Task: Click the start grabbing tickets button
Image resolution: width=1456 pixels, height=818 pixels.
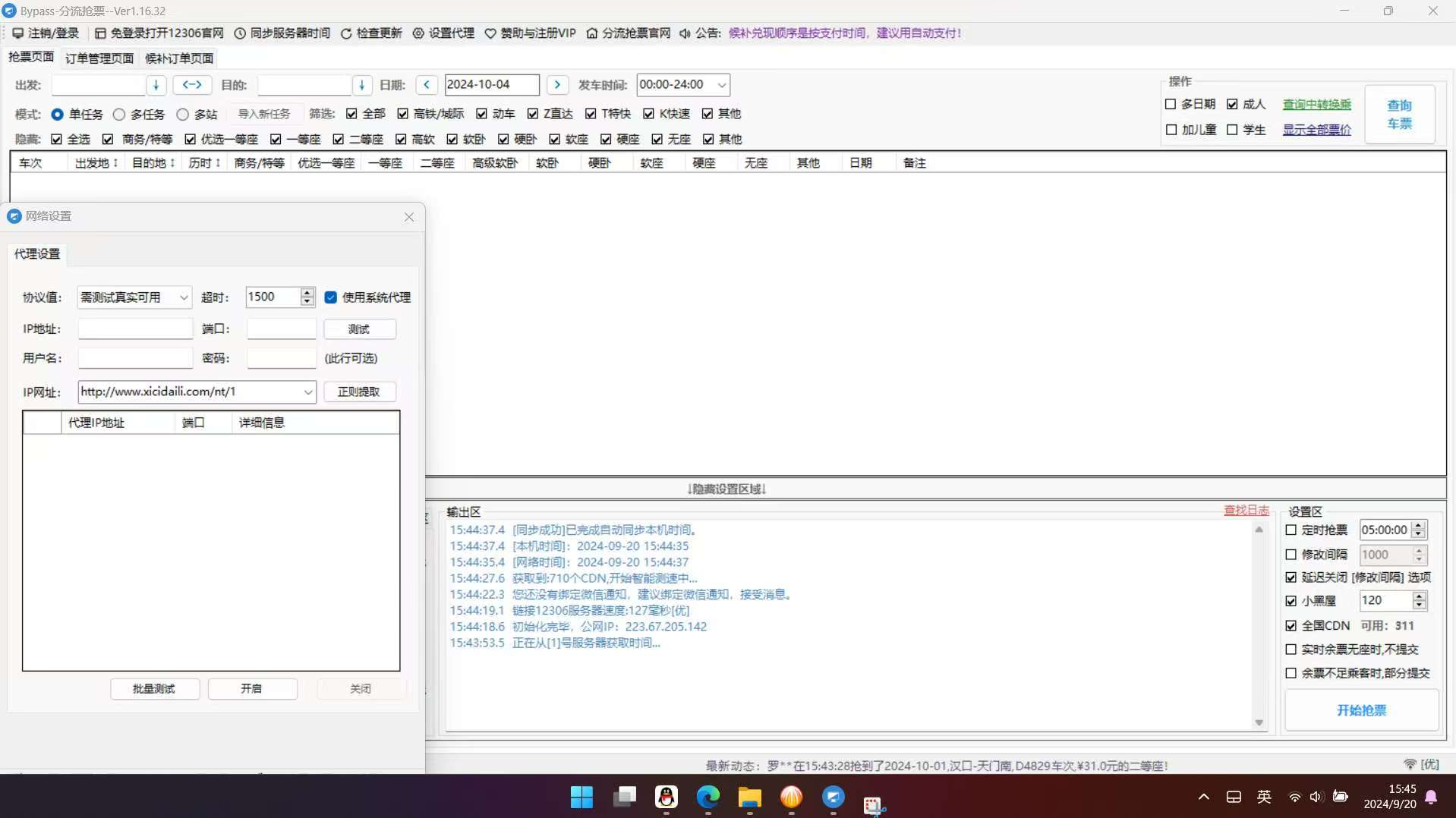Action: point(1361,710)
